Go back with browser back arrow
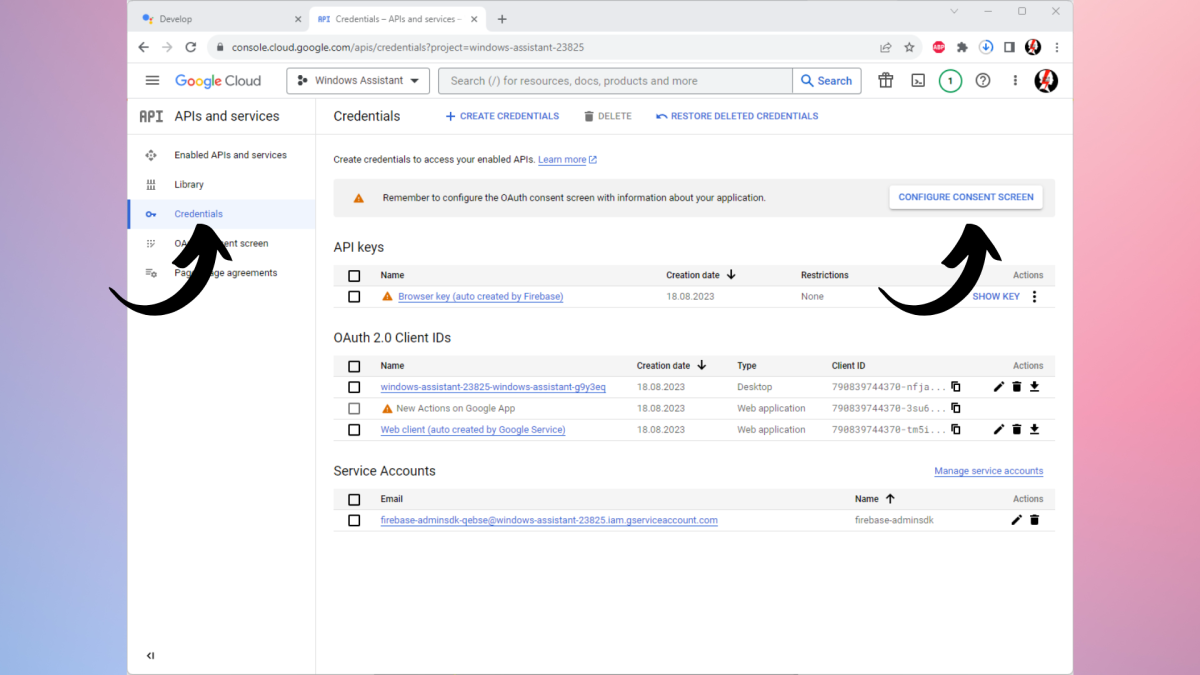 click(x=143, y=47)
